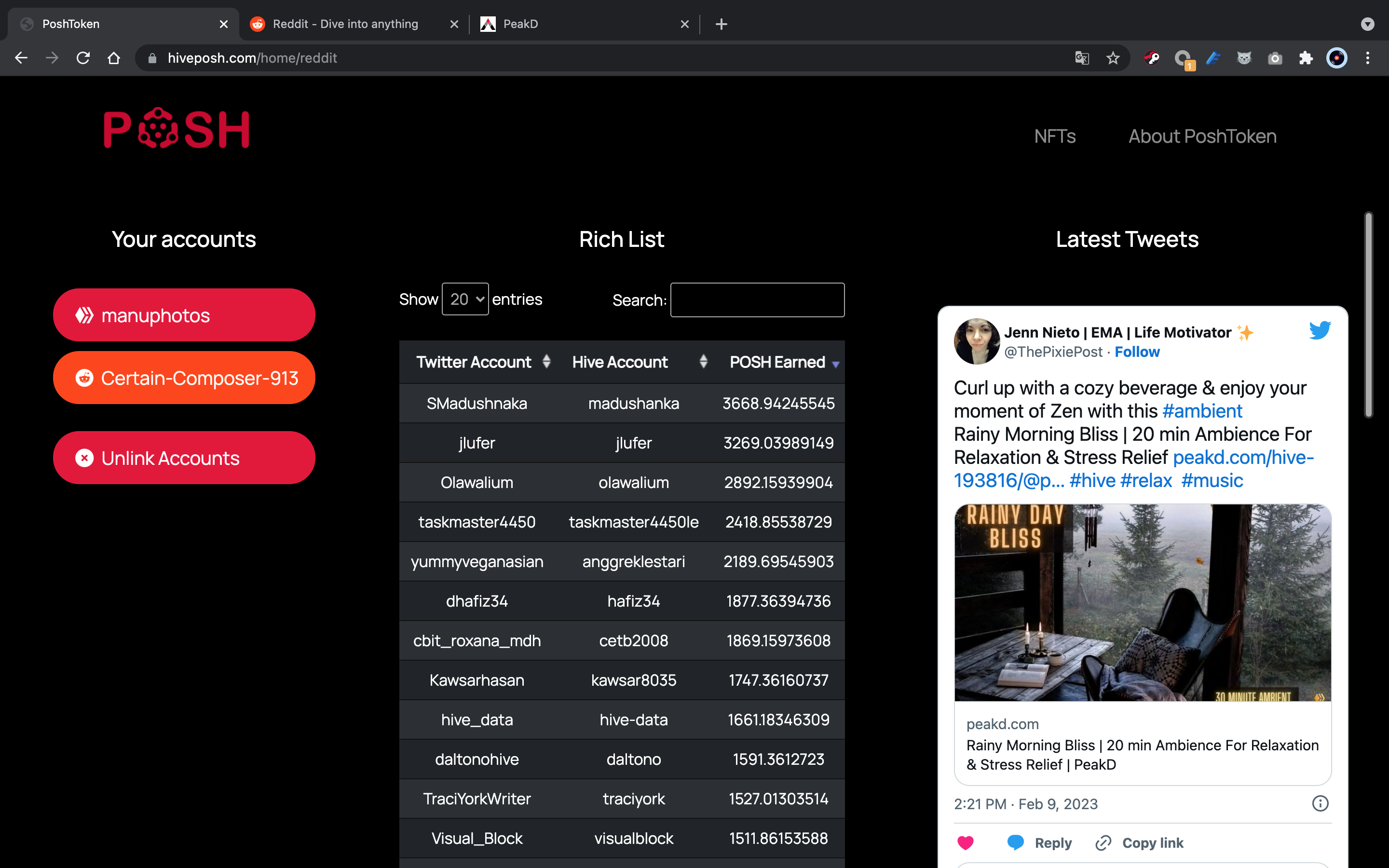Open the NFTs menu item
Image resolution: width=1389 pixels, height=868 pixels.
tap(1054, 136)
